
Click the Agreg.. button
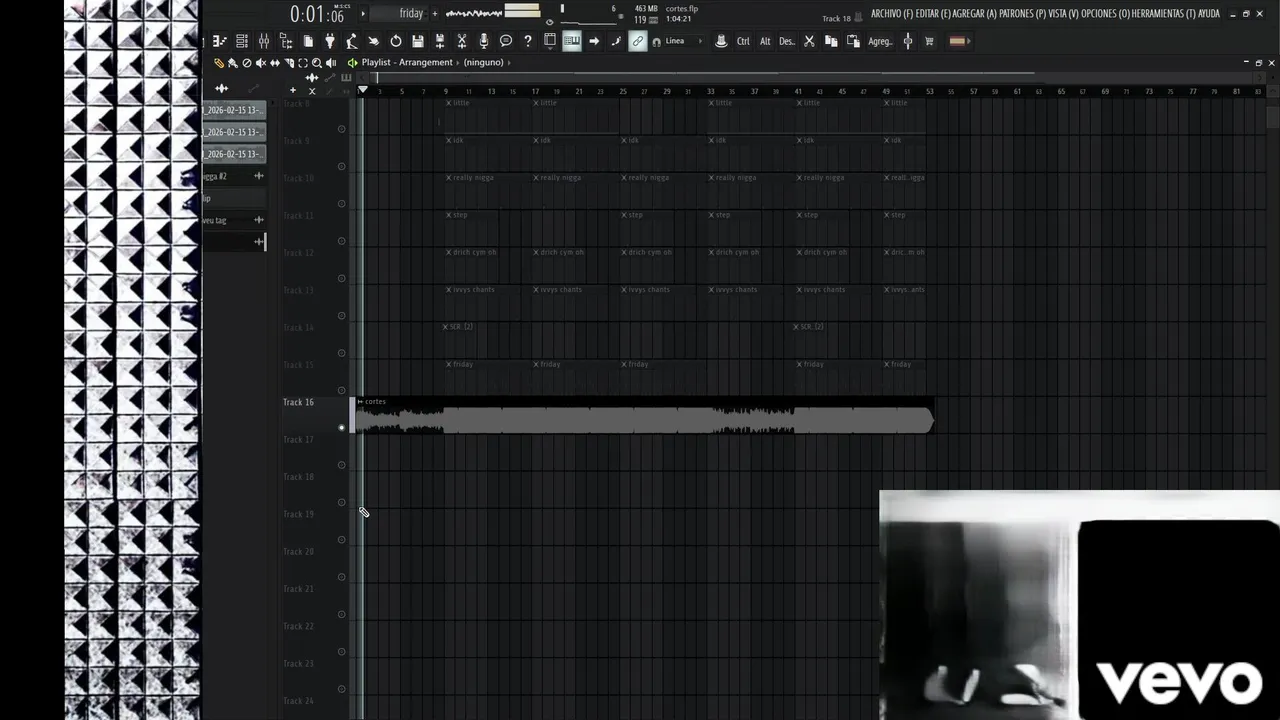(x=880, y=41)
